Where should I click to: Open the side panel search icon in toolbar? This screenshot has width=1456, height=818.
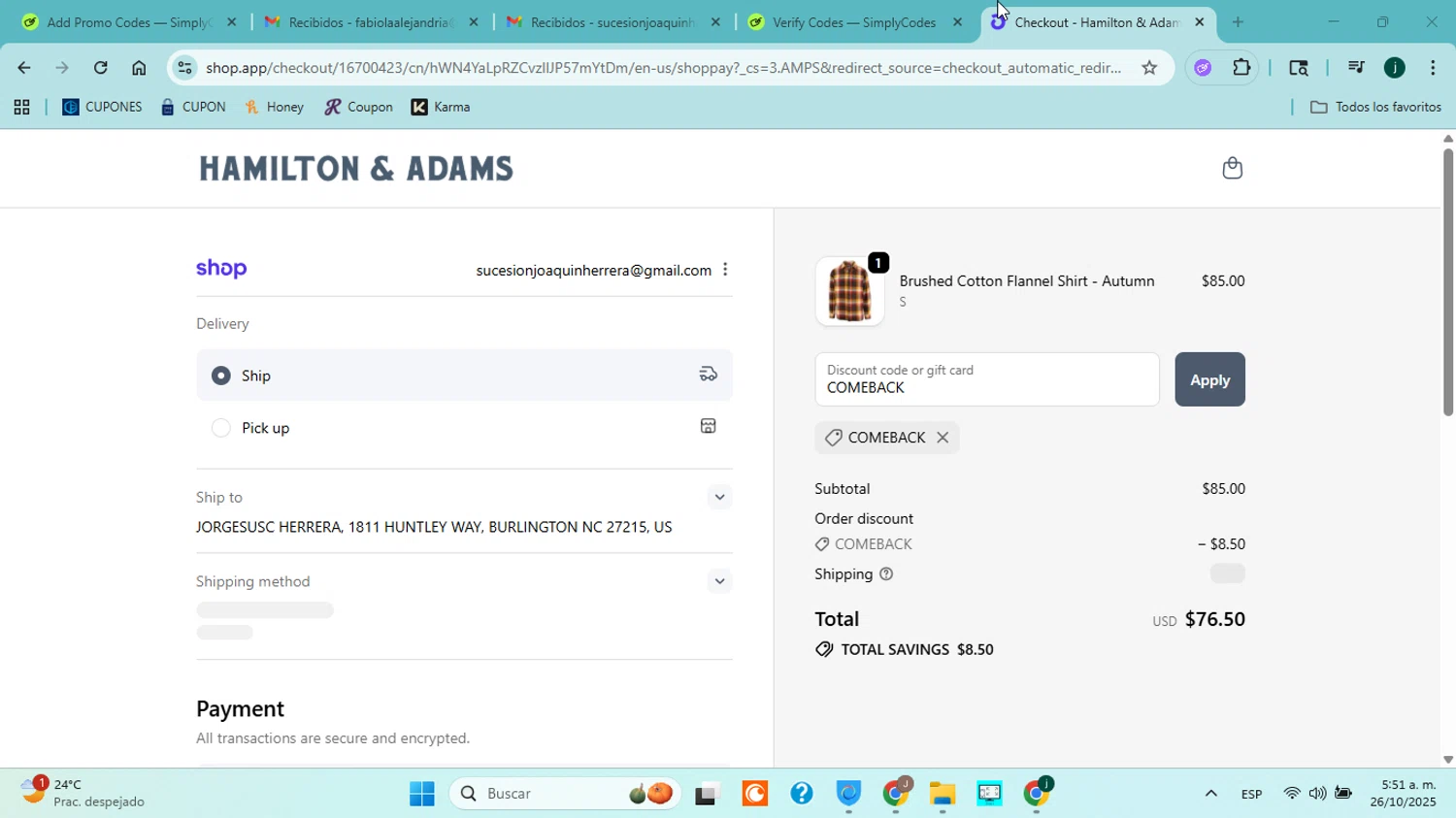pyautogui.click(x=1299, y=68)
